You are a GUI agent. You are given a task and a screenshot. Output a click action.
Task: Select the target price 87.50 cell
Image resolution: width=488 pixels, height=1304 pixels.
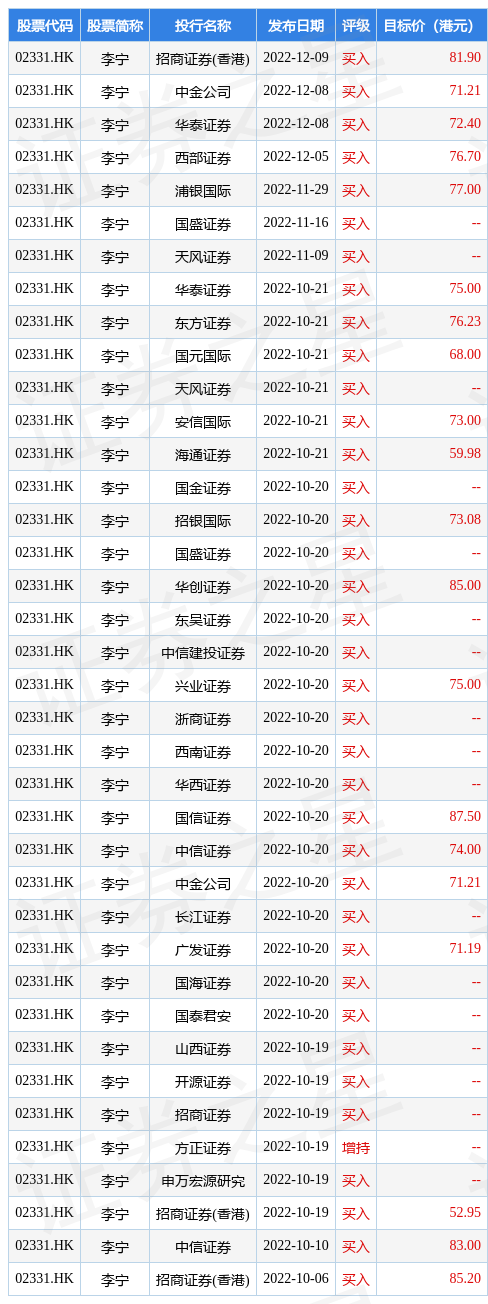point(432,817)
